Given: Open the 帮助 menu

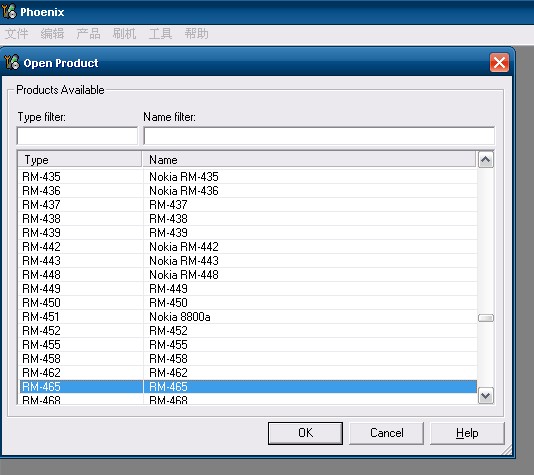Looking at the screenshot, I should 197,34.
